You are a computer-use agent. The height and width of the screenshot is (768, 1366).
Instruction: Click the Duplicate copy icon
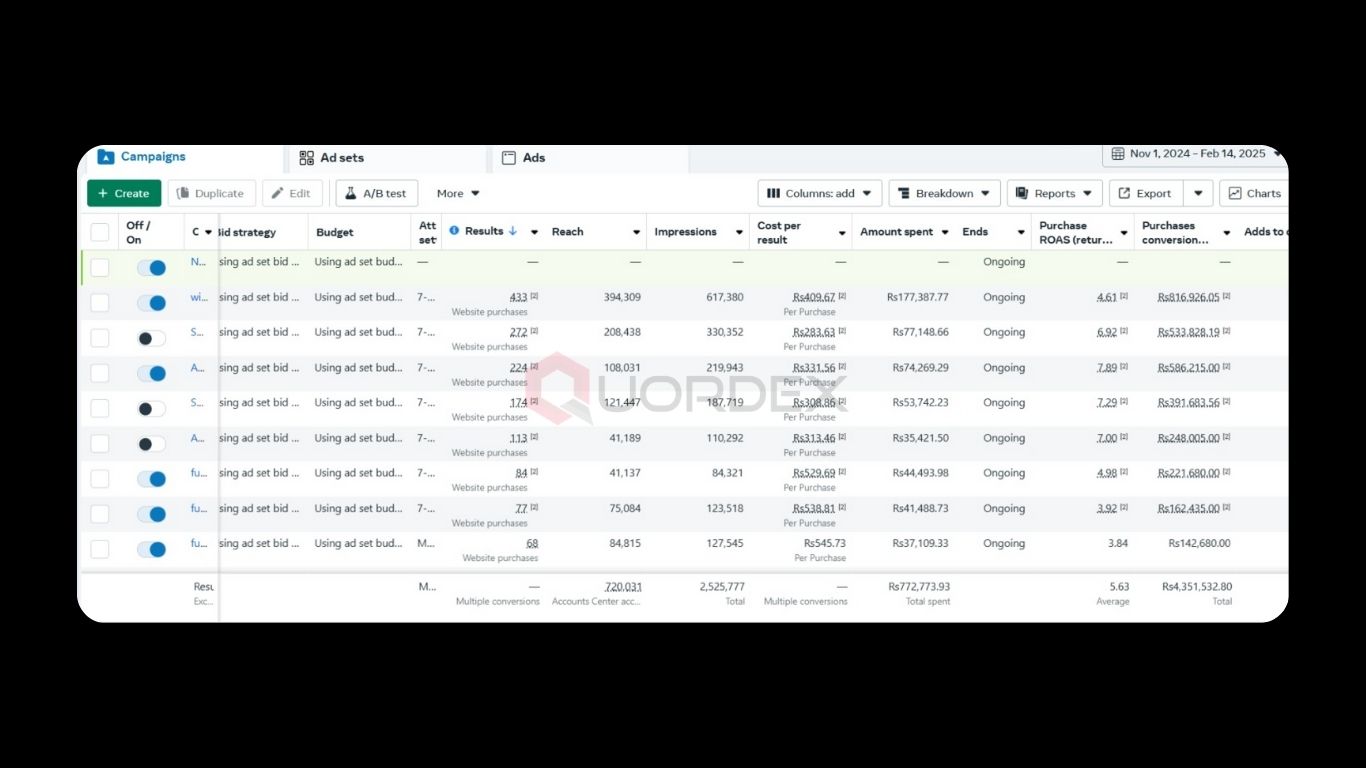(183, 193)
